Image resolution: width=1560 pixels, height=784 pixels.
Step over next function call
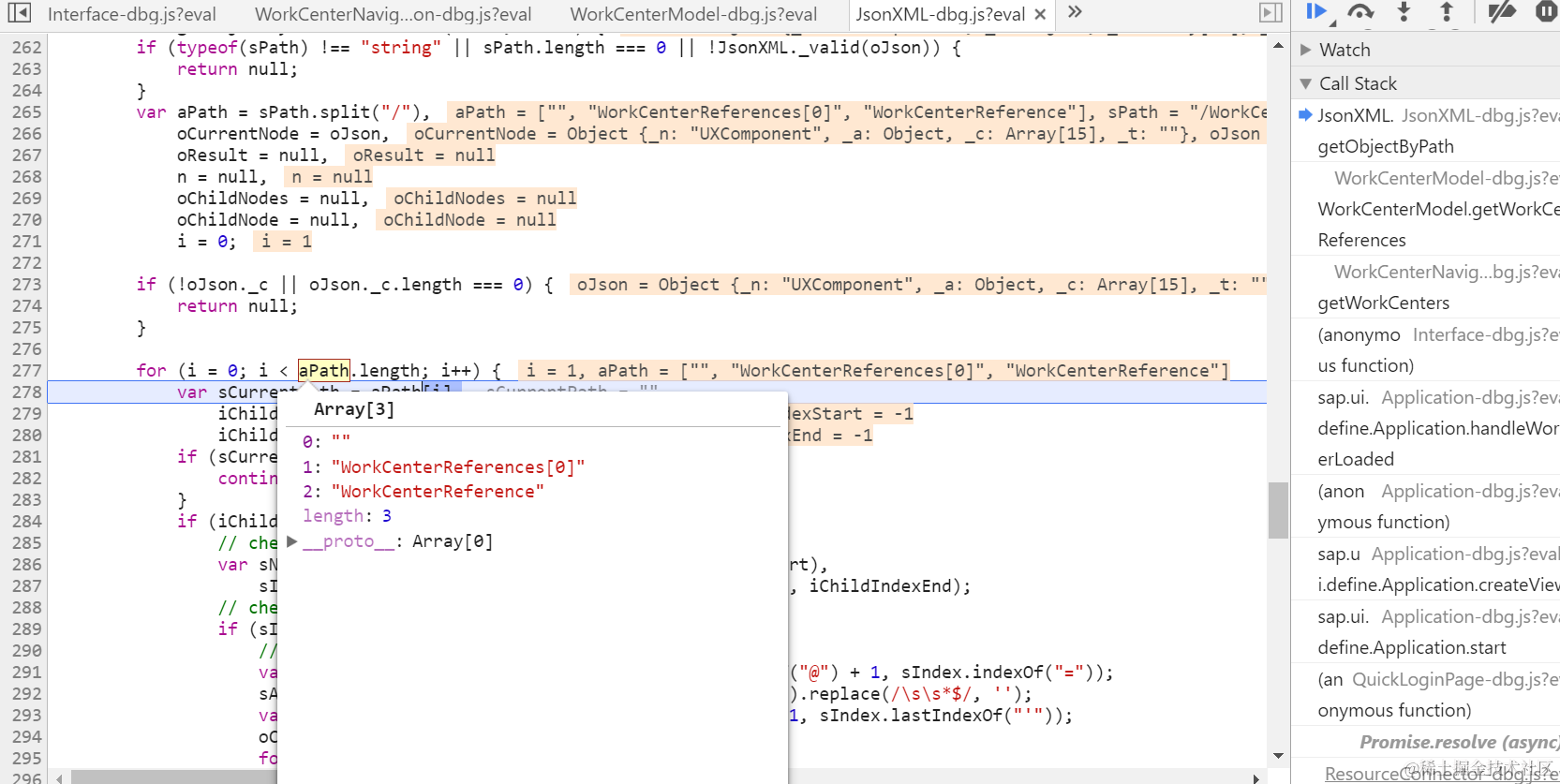click(1360, 12)
